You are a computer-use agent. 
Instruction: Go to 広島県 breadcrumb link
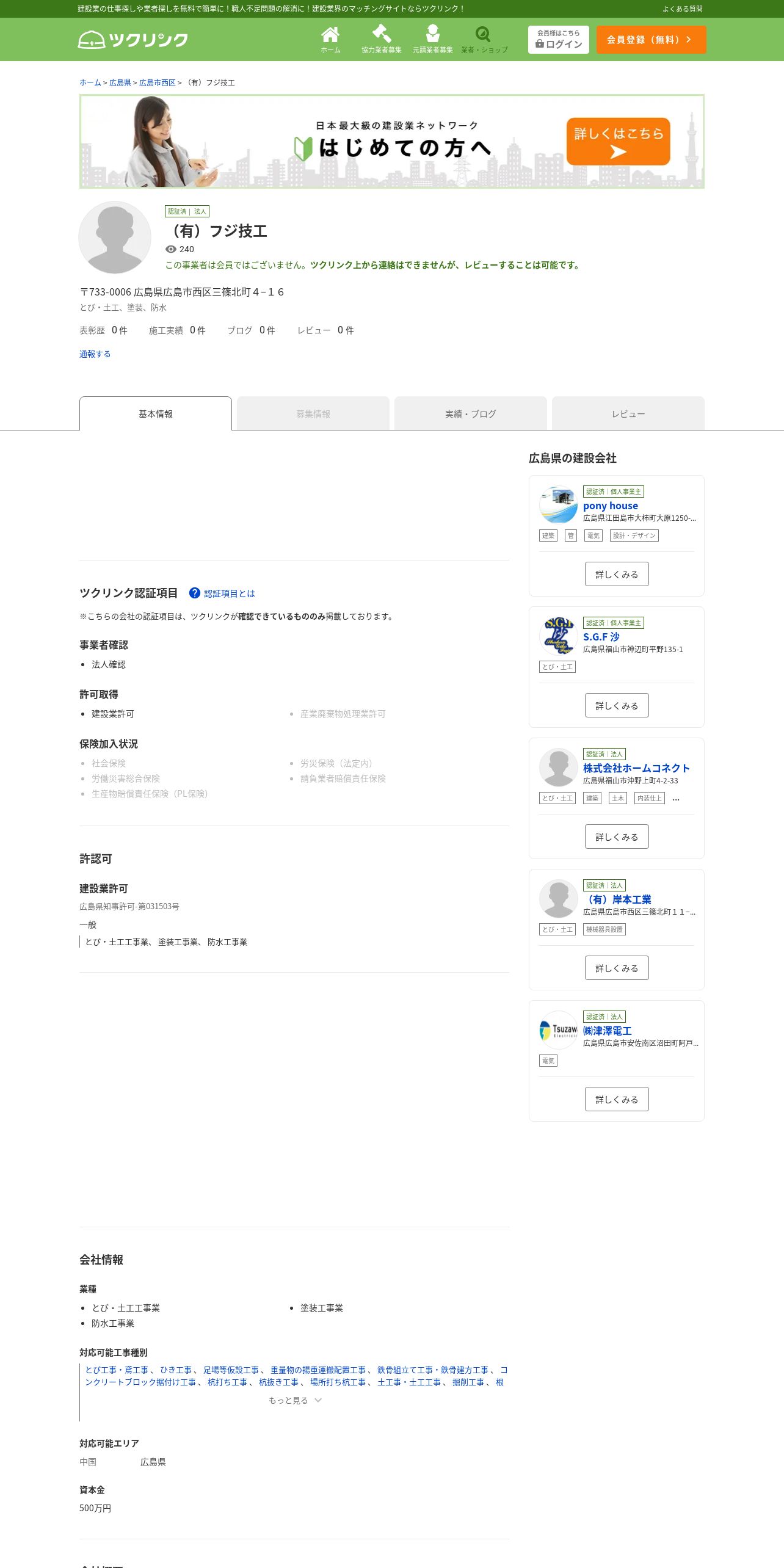coord(120,82)
